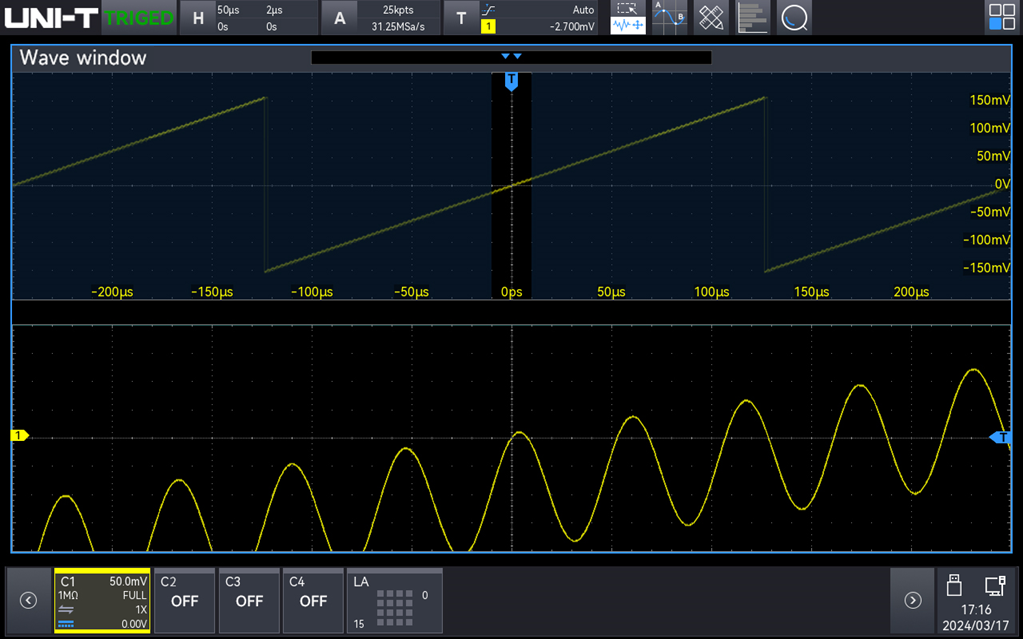Turn on channel C4

point(313,601)
